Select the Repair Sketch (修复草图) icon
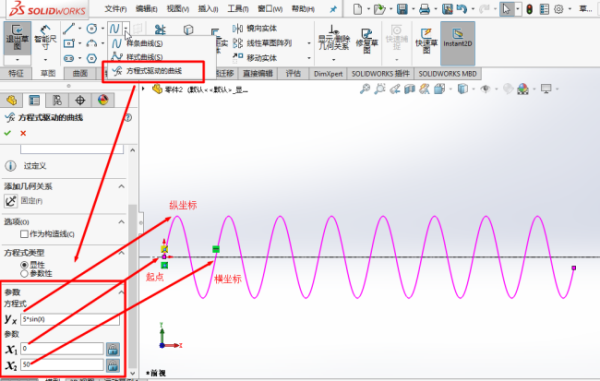 367,41
